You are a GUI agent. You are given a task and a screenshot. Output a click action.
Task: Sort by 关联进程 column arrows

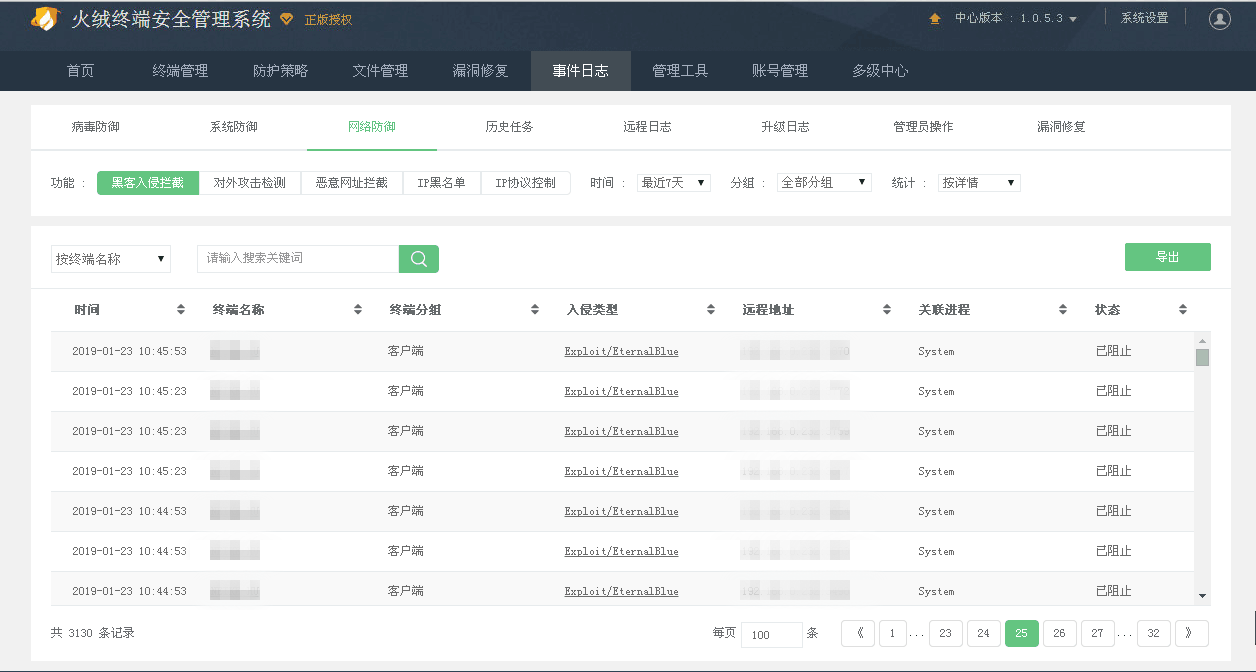(1063, 310)
